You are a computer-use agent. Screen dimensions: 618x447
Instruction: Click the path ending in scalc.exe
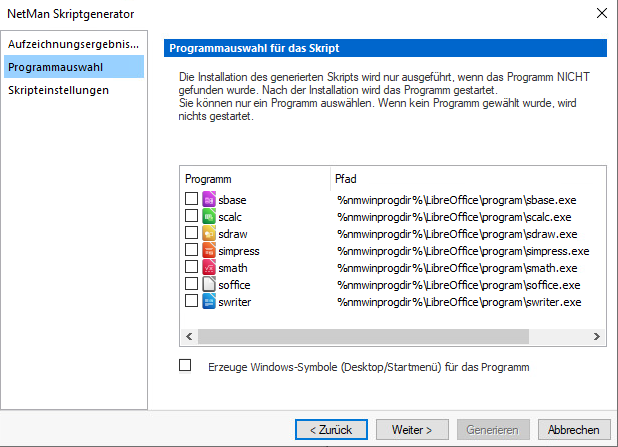(454, 217)
